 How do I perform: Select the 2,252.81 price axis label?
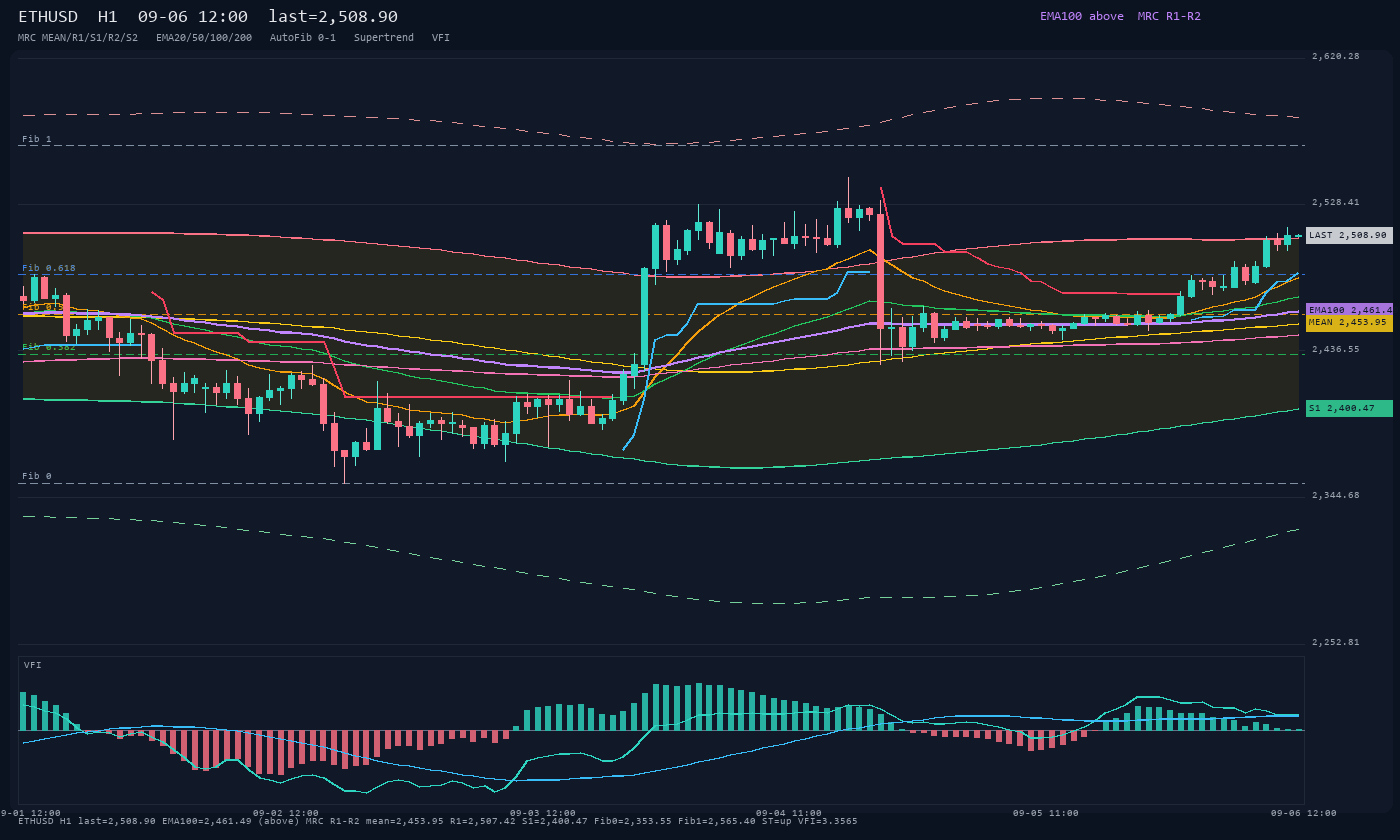tap(1336, 642)
